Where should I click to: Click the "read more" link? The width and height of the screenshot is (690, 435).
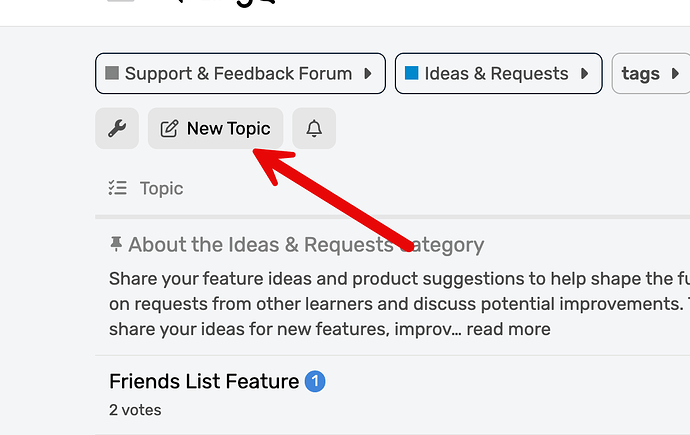point(507,329)
